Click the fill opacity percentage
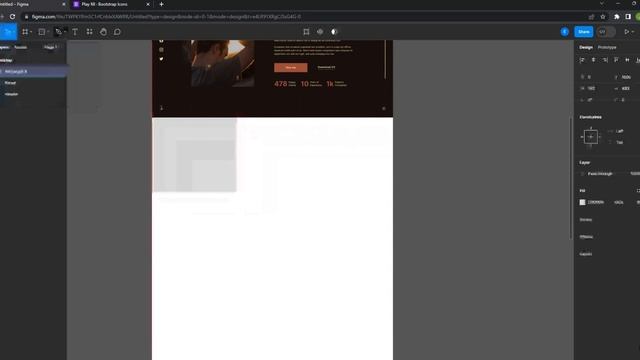This screenshot has height=360, width=640. click(x=619, y=202)
